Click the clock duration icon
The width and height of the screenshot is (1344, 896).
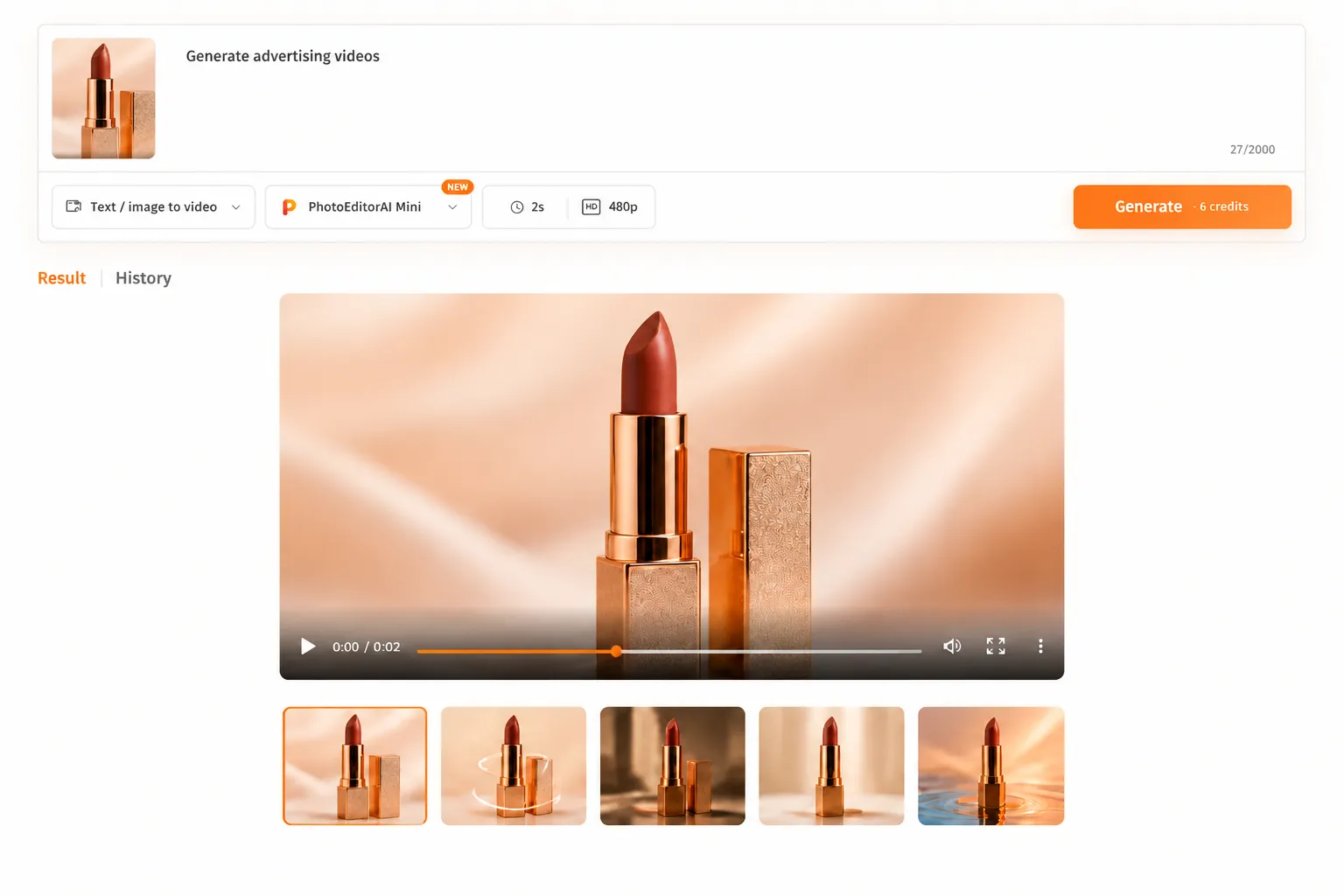517,207
